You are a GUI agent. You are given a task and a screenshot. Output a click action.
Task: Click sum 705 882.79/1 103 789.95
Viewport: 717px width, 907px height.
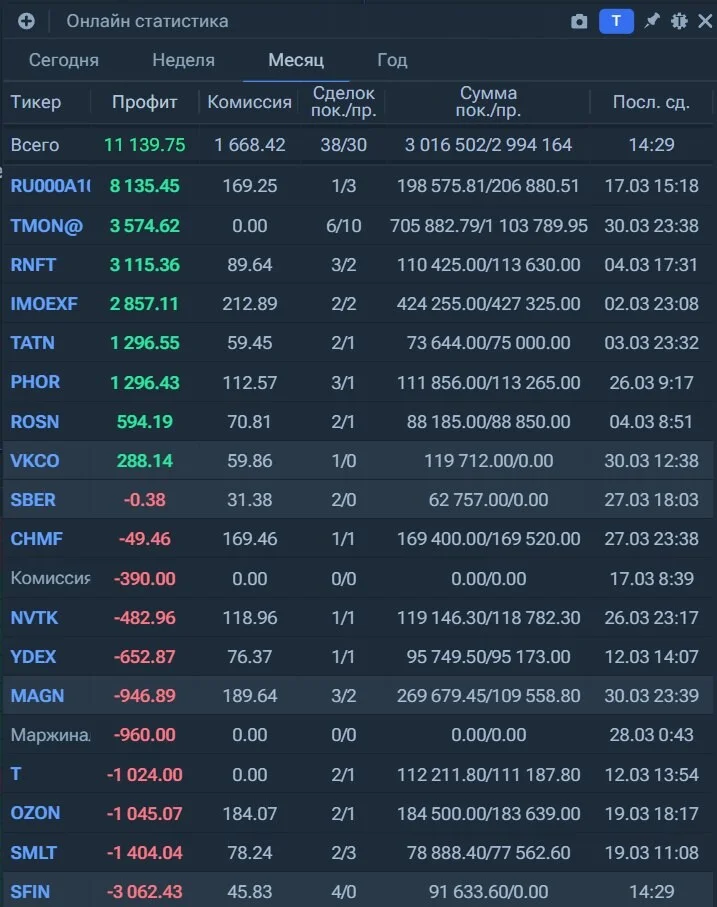pos(488,226)
